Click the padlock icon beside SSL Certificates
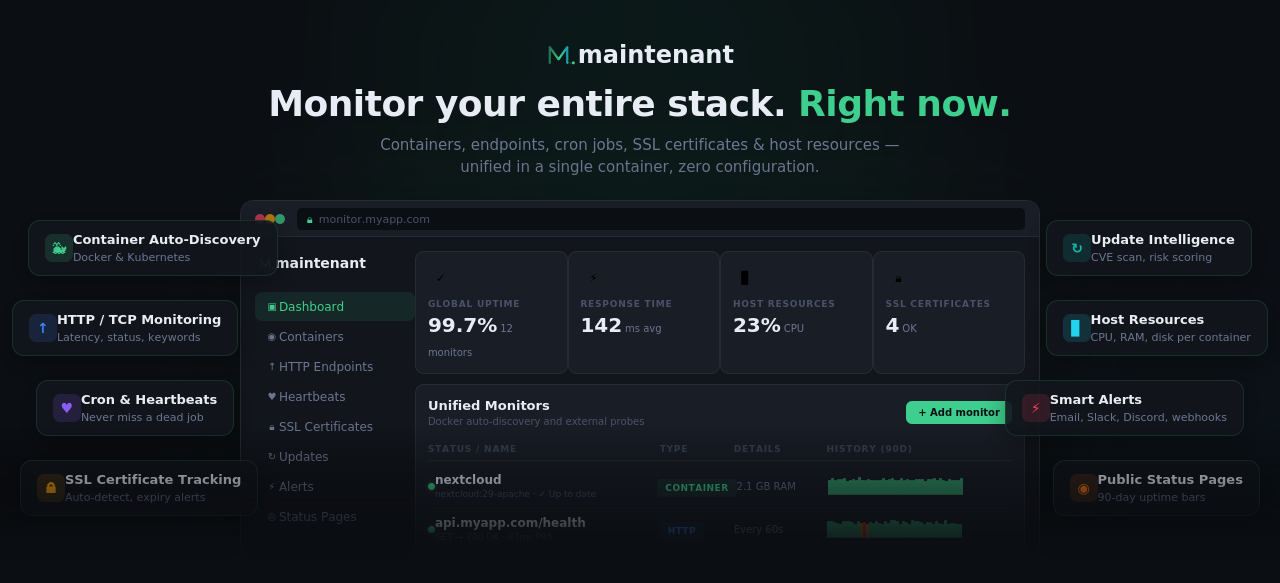 coord(270,426)
